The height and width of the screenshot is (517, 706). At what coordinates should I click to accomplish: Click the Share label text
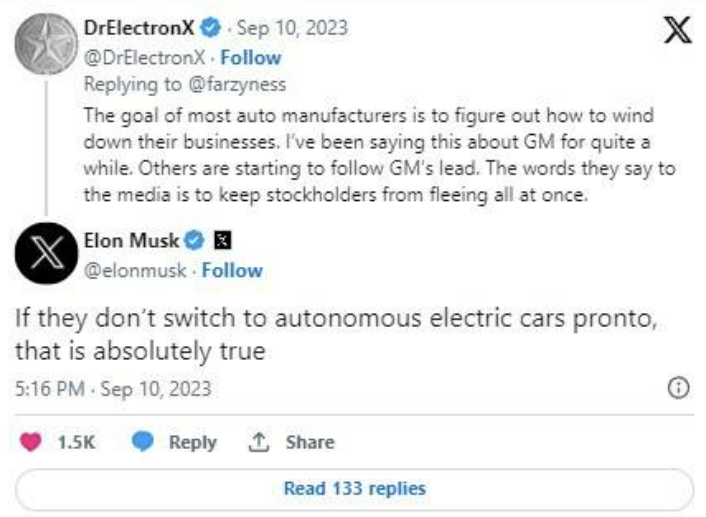[x=310, y=442]
